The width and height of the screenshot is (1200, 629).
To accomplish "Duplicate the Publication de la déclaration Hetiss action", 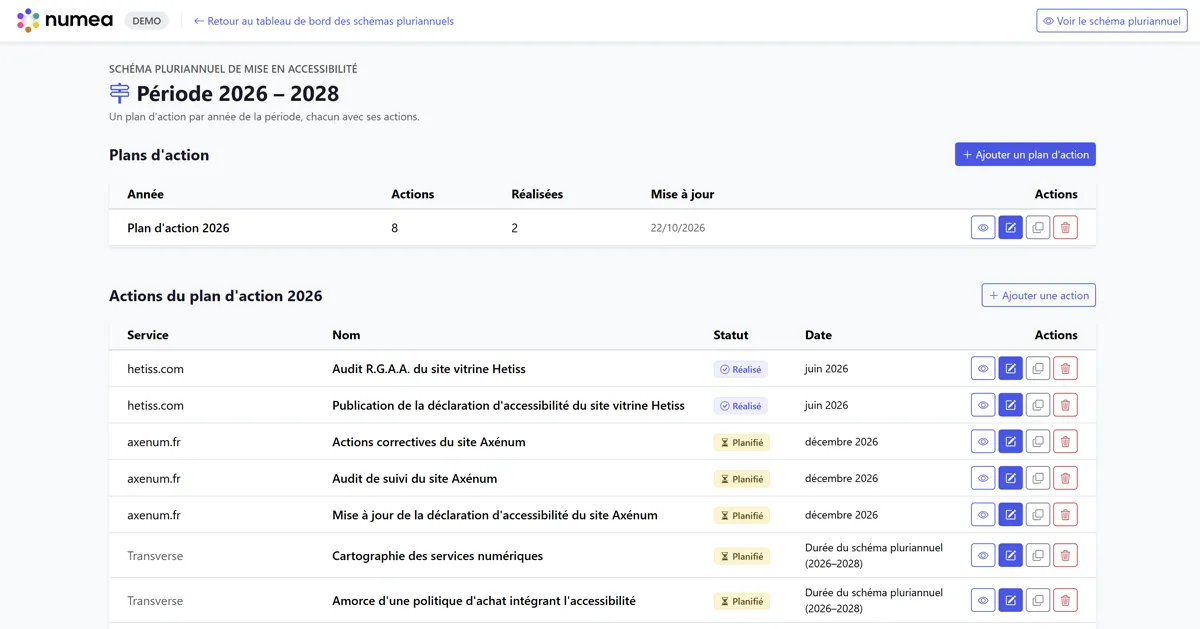I will coord(1038,405).
